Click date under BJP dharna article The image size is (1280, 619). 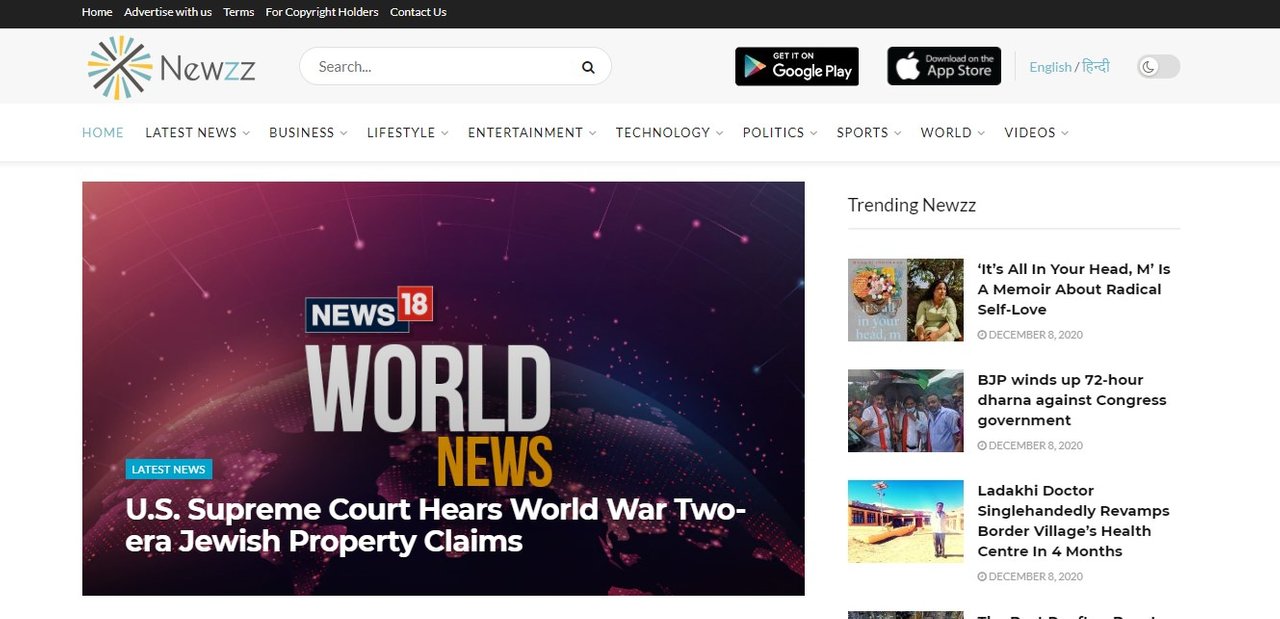click(x=1030, y=446)
